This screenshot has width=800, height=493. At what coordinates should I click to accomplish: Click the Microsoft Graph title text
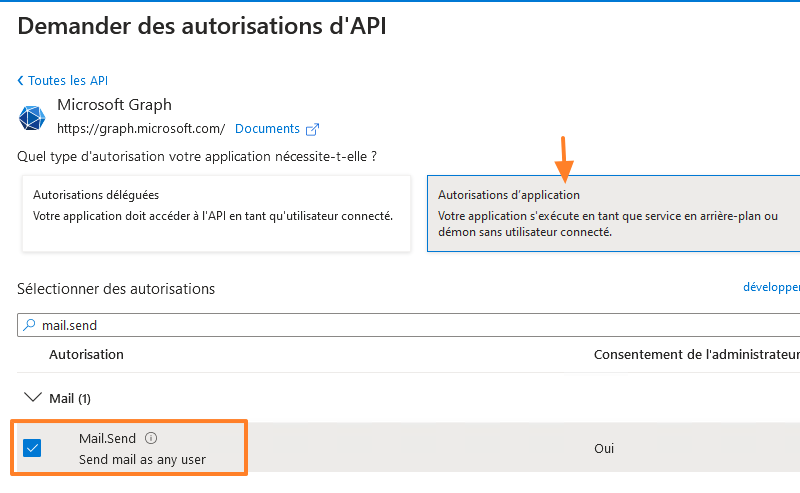click(x=114, y=105)
